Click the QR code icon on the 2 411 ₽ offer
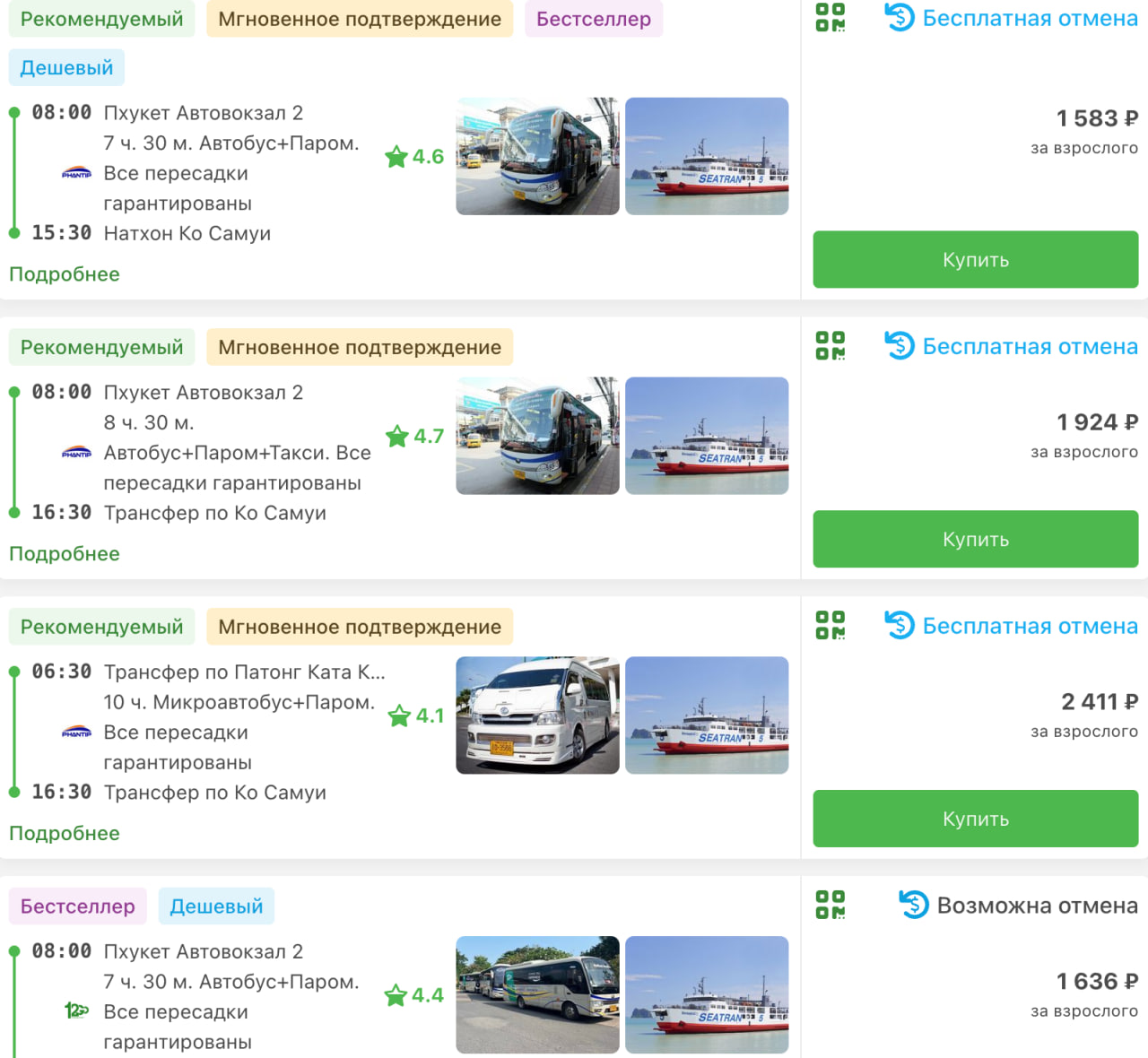The height and width of the screenshot is (1058, 1148). [830, 625]
